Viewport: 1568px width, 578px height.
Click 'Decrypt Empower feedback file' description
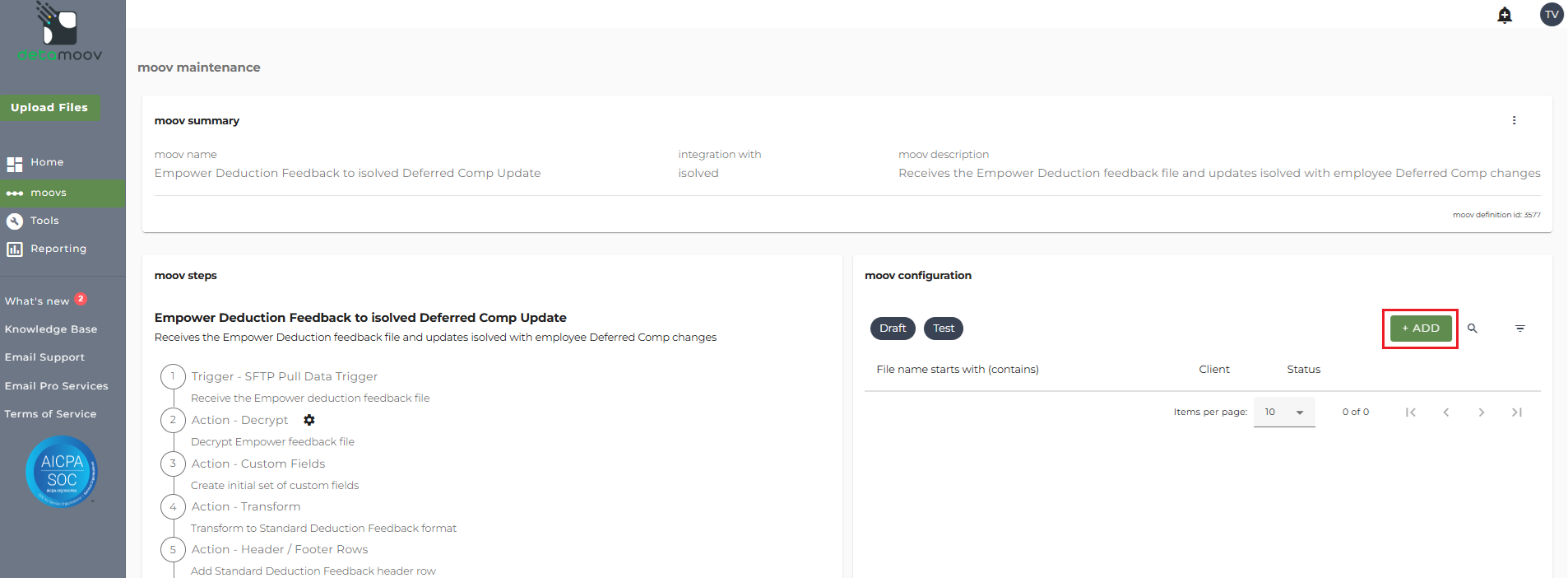pyautogui.click(x=272, y=442)
